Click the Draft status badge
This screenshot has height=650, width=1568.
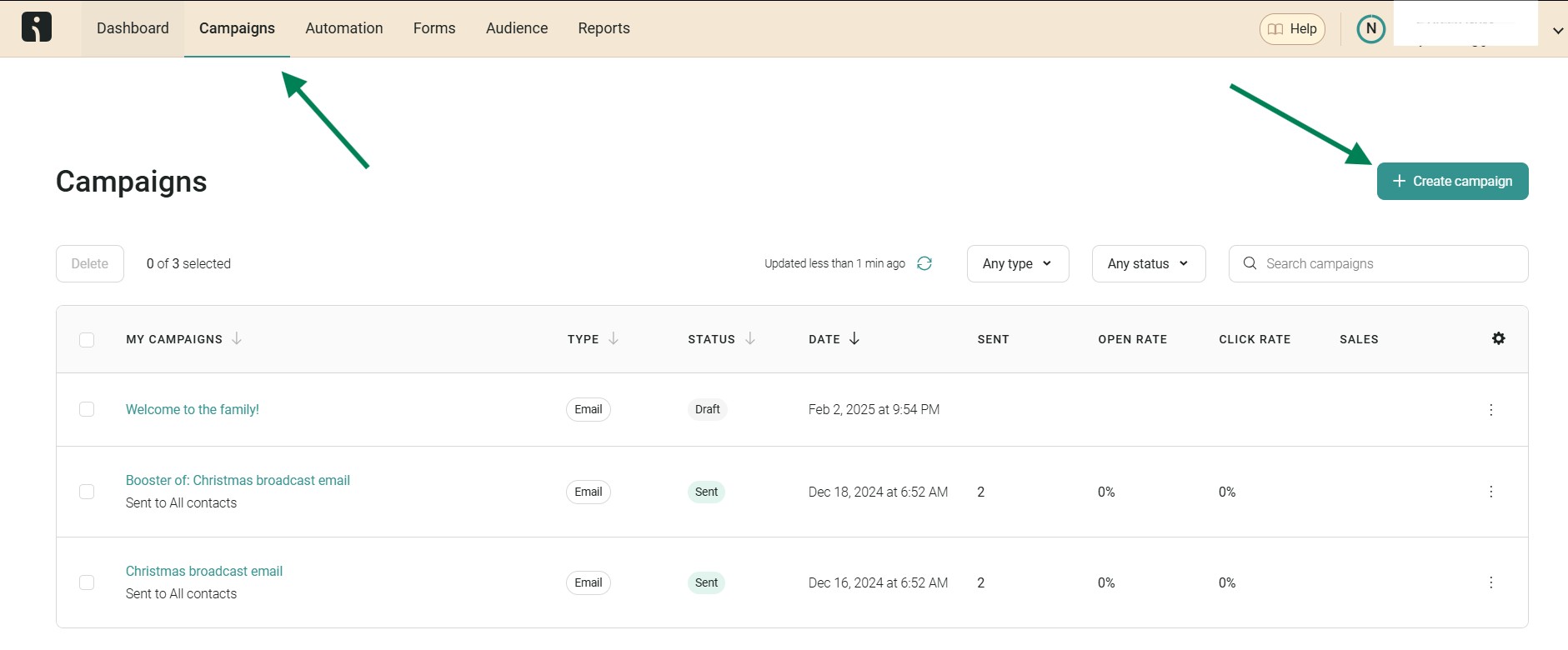click(x=707, y=409)
